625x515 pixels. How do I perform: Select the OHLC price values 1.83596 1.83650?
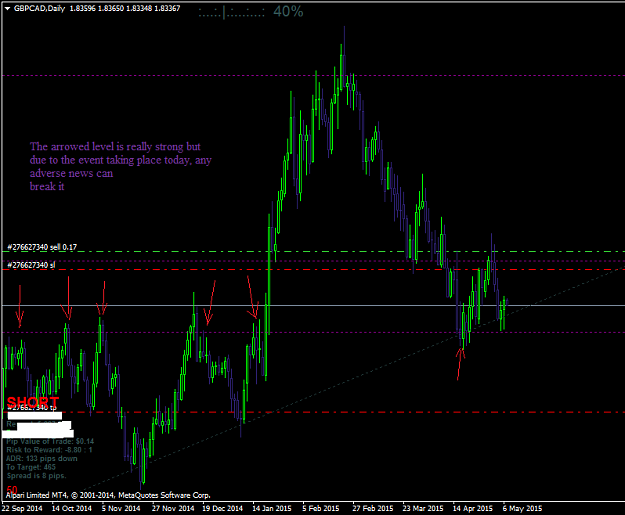pos(97,8)
